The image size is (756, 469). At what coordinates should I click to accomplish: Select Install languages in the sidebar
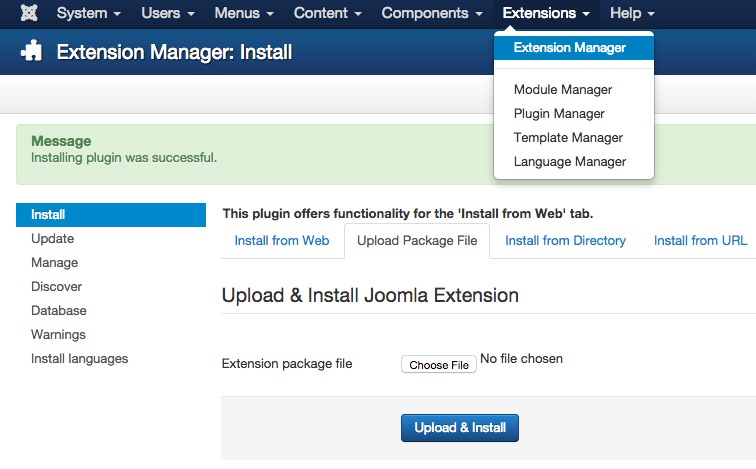[x=79, y=359]
